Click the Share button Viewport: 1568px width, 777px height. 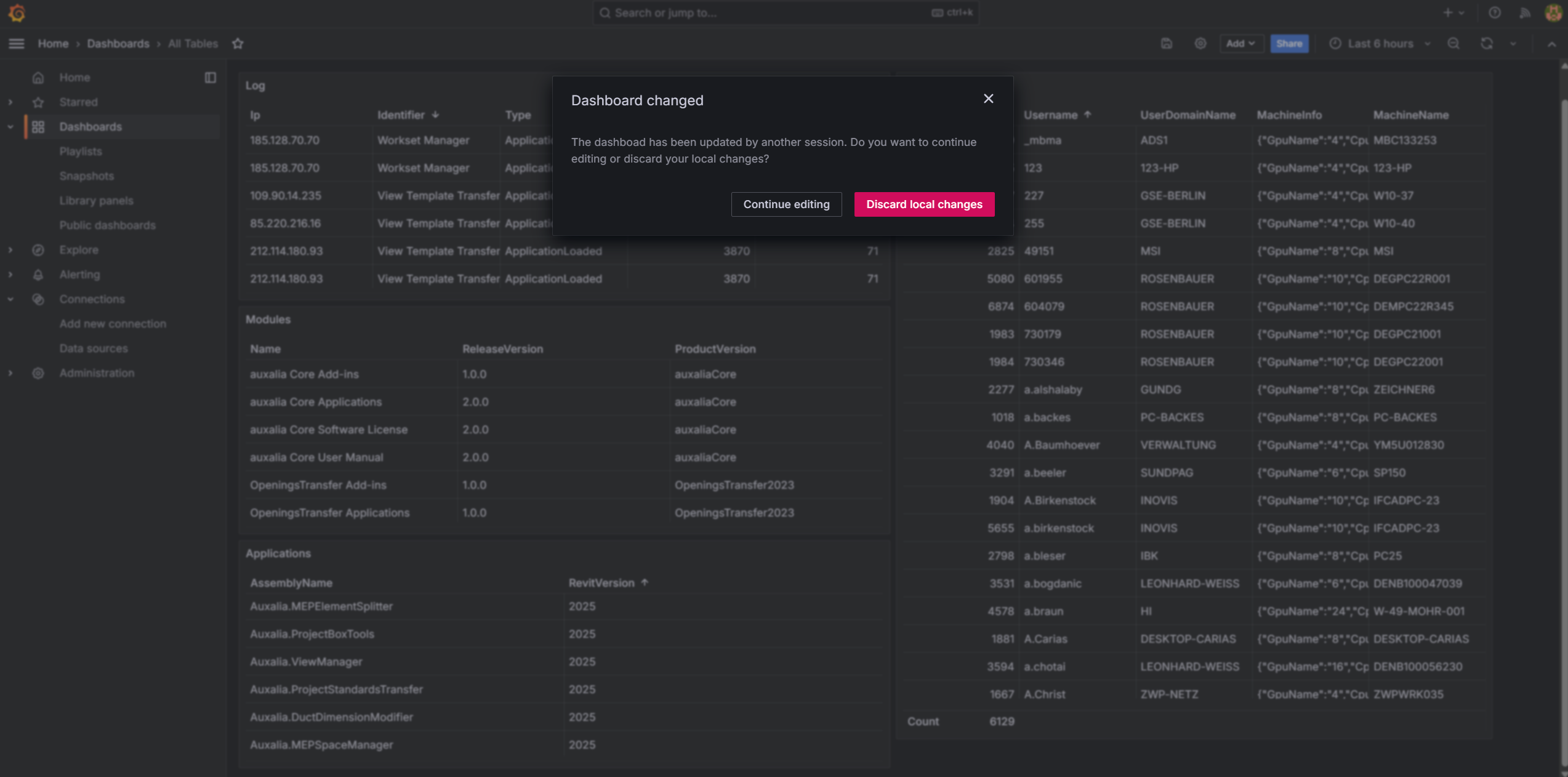(x=1289, y=44)
